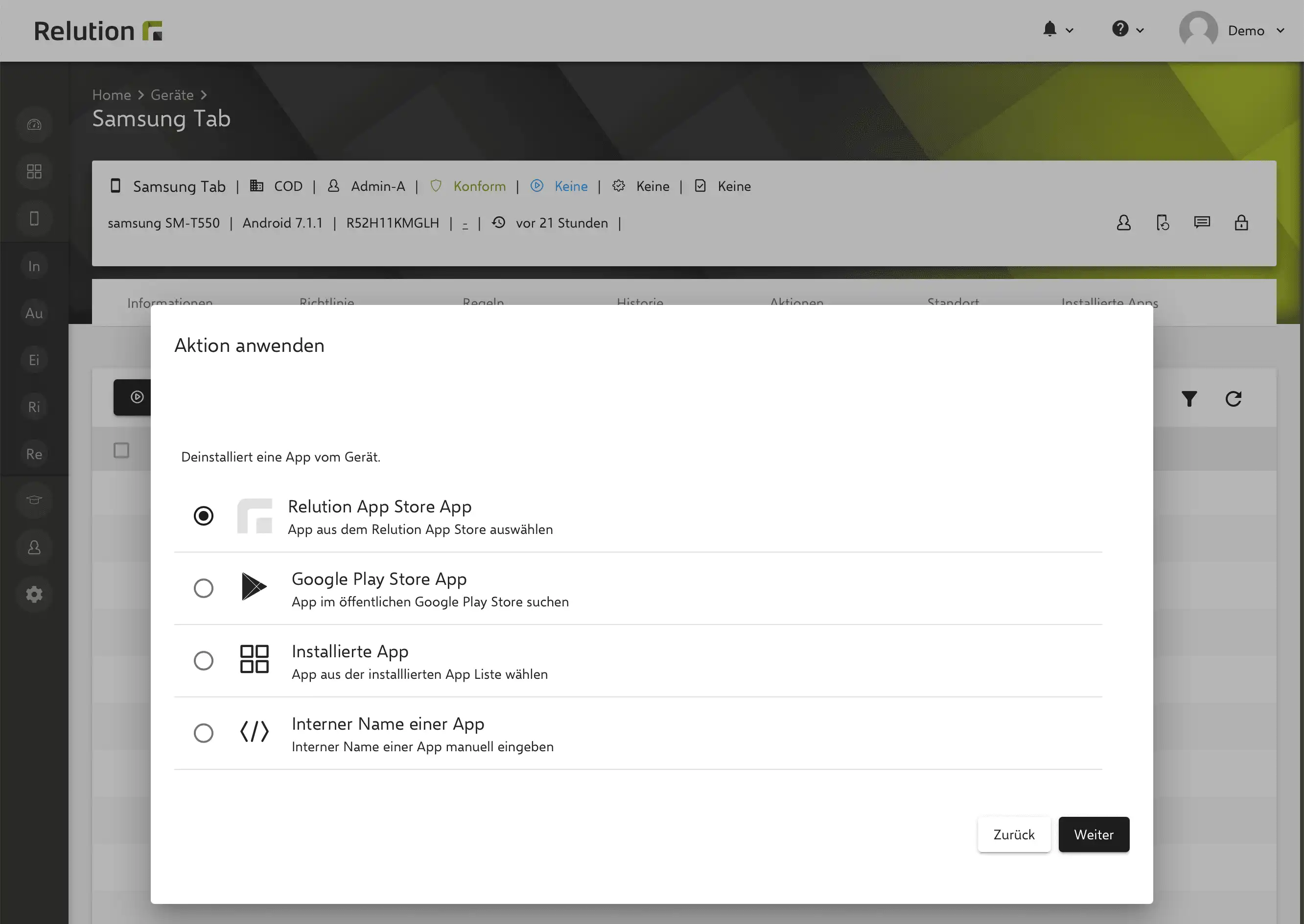Viewport: 1304px width, 924px height.
Task: Select the Google Play Store App radio button
Action: click(203, 588)
